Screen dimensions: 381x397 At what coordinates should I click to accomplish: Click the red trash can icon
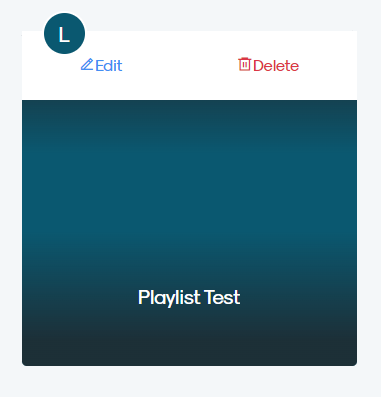[244, 64]
